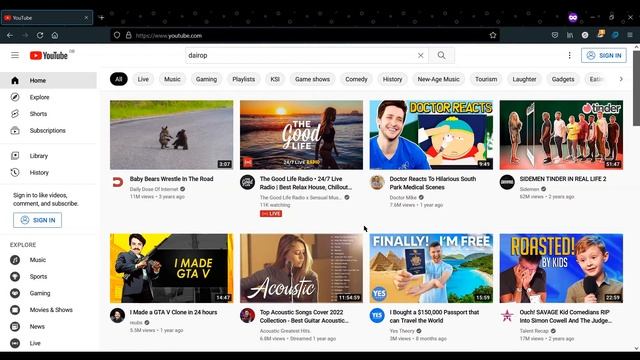Viewport: 640px width, 360px height.
Task: Select the KSI filter chip
Action: (x=275, y=79)
